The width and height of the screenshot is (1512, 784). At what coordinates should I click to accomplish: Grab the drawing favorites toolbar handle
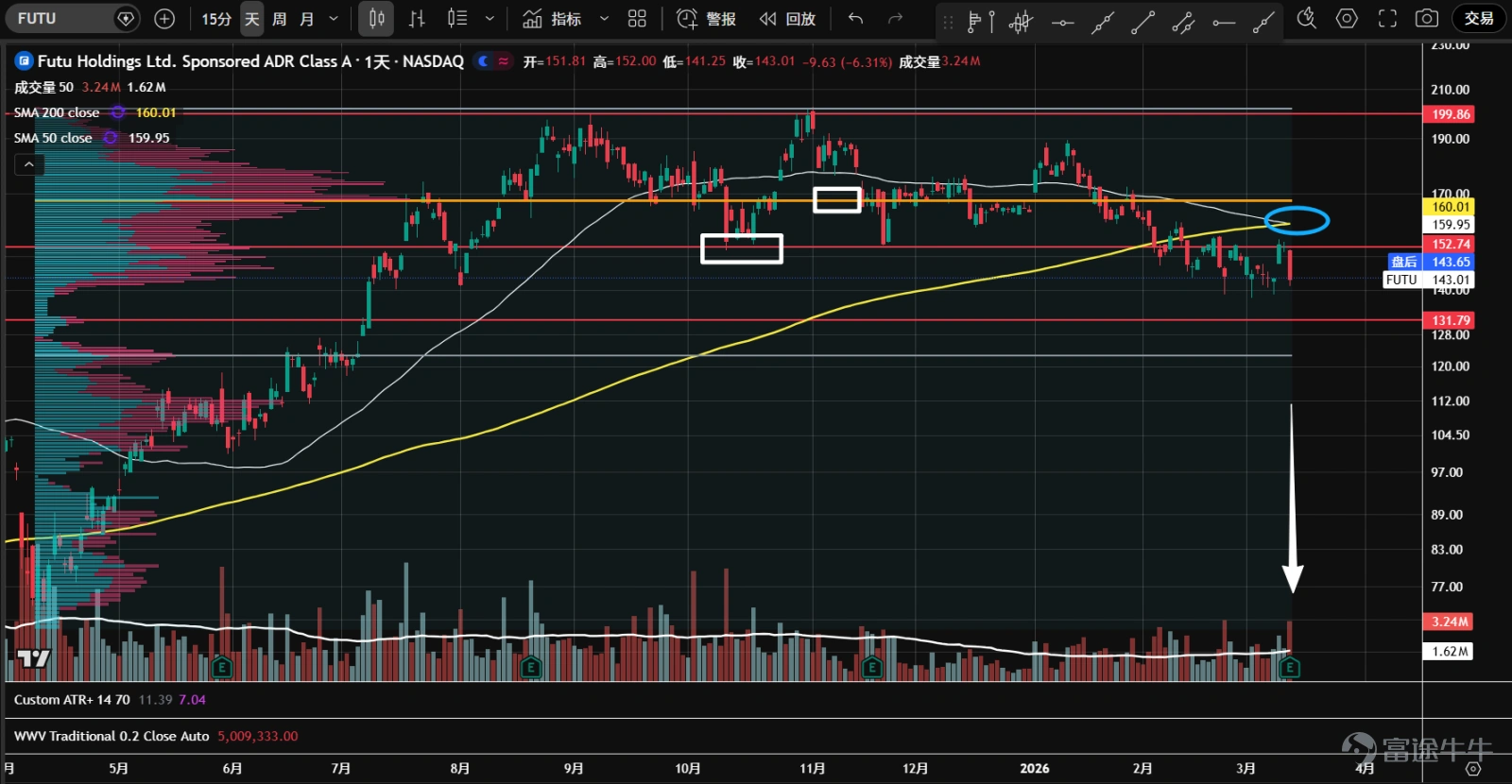tap(948, 22)
